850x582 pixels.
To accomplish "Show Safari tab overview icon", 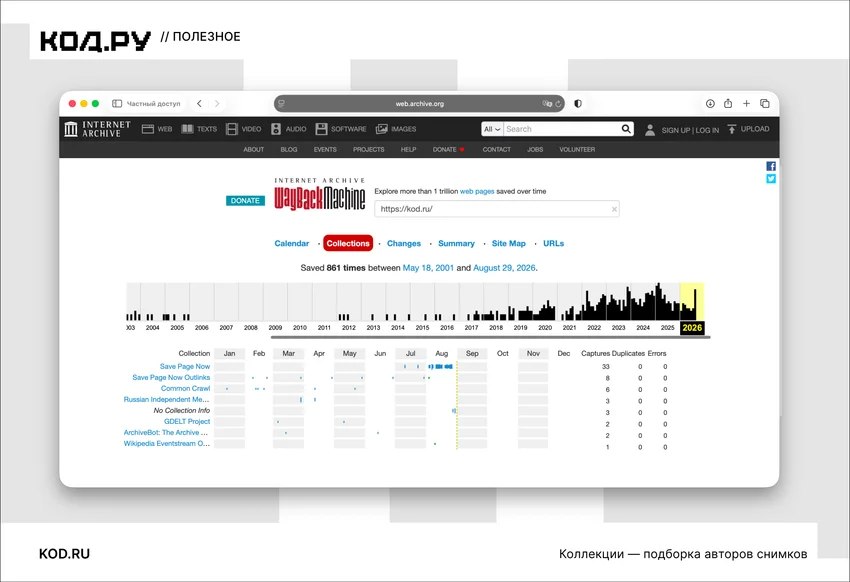I will click(x=765, y=104).
